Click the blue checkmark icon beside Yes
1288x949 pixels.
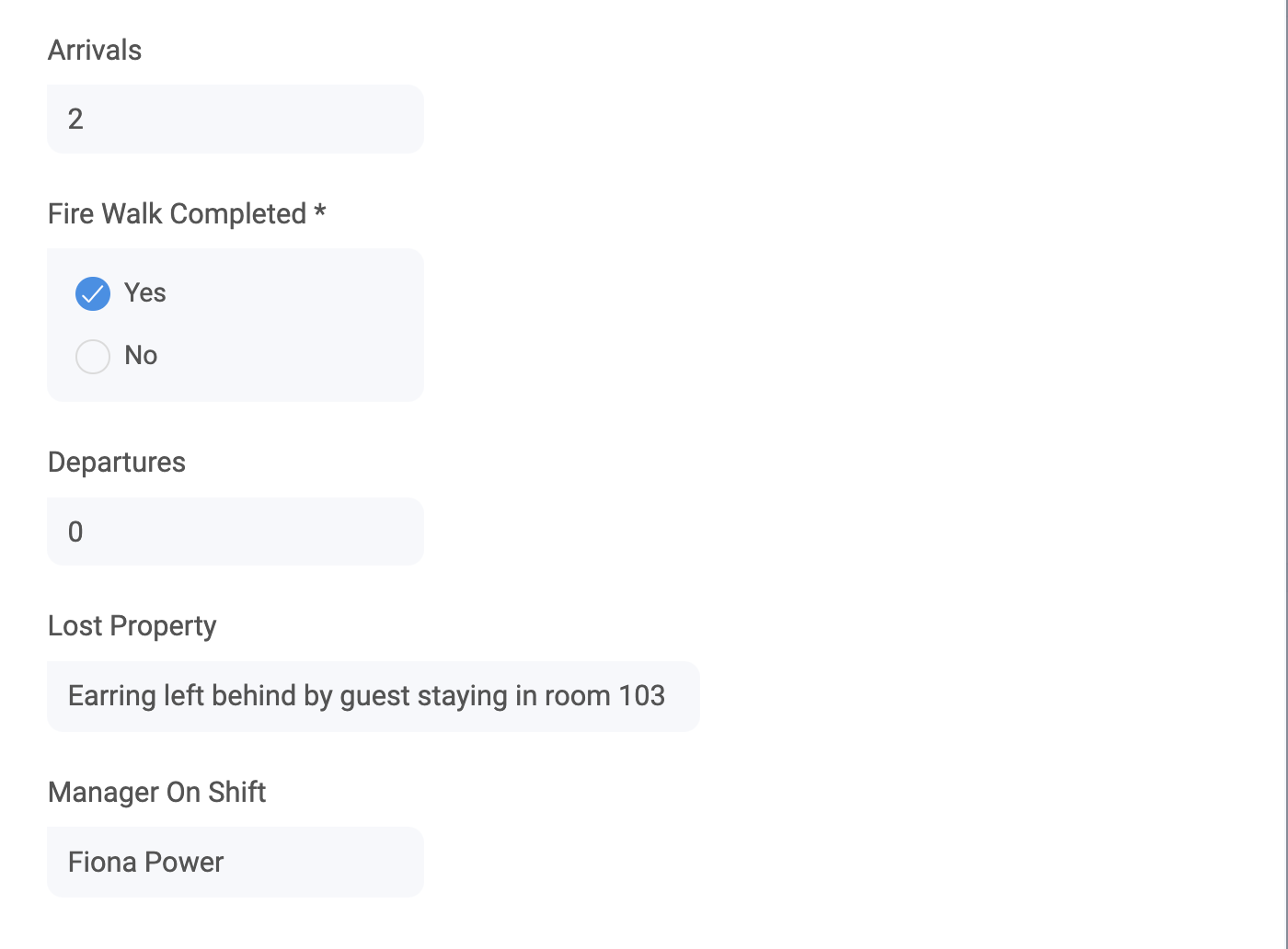93,293
